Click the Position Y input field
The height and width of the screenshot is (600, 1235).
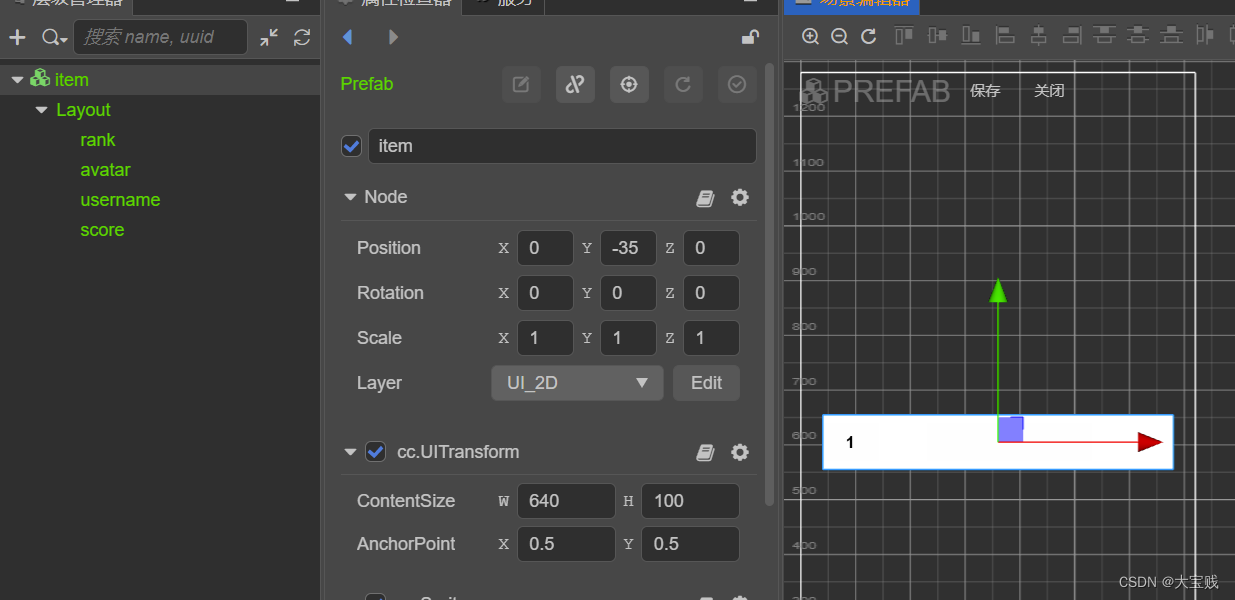coord(628,248)
